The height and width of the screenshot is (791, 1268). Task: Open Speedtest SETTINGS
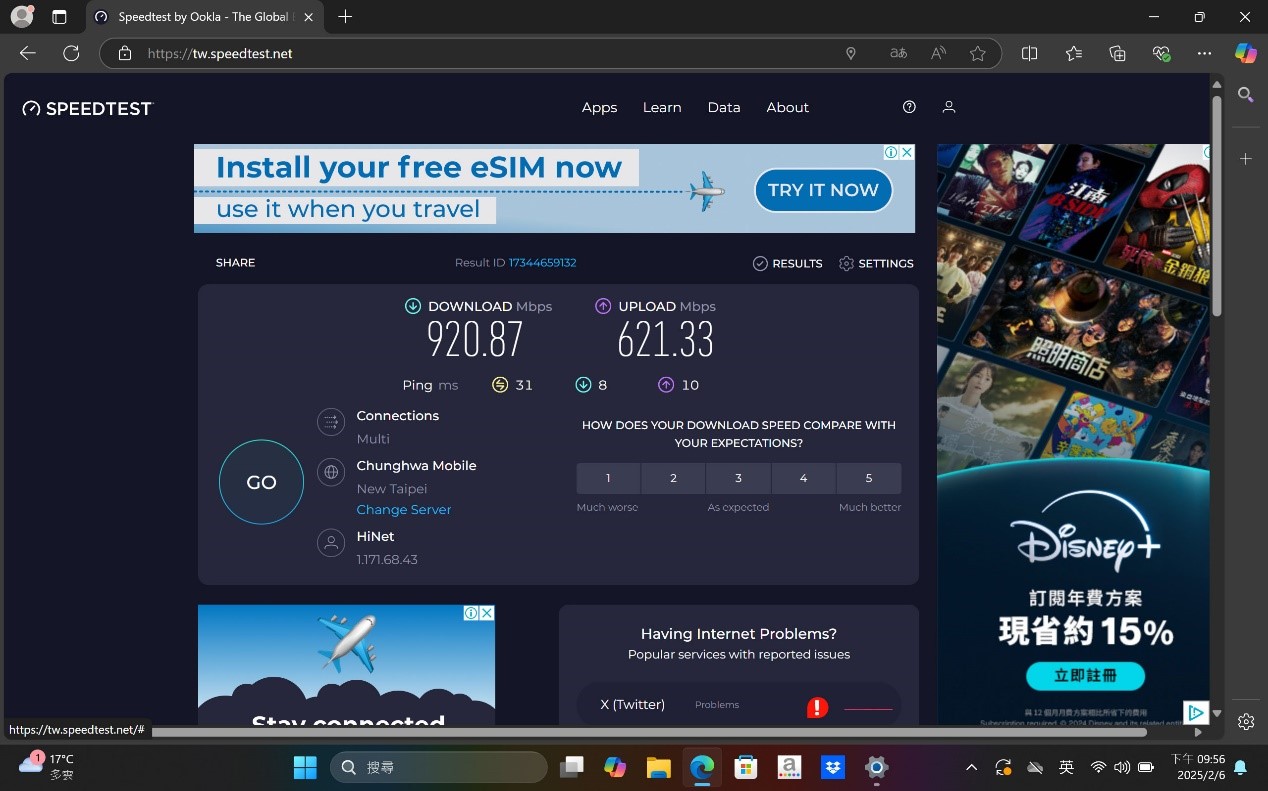pos(876,263)
